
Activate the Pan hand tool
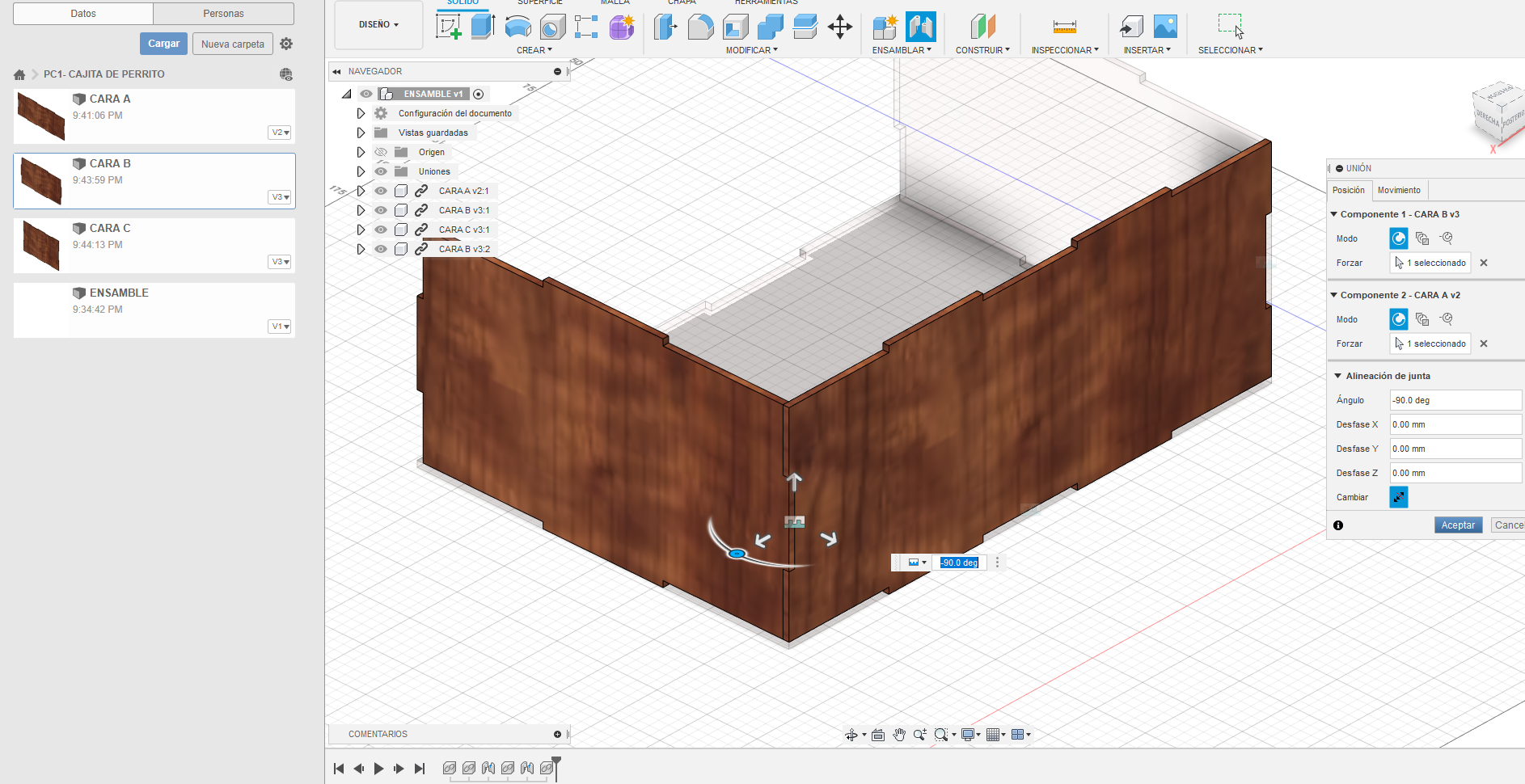pos(899,735)
